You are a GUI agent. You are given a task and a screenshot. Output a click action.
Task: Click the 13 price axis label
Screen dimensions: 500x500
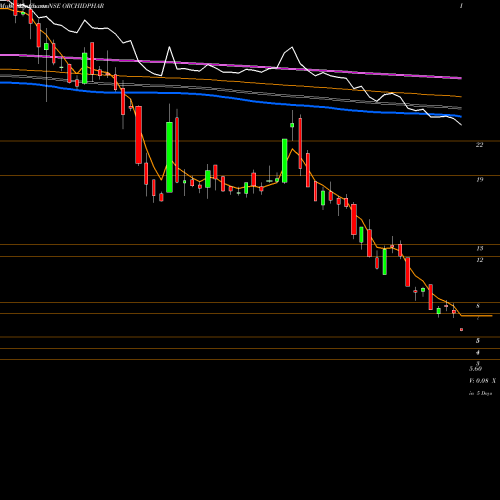click(x=480, y=248)
